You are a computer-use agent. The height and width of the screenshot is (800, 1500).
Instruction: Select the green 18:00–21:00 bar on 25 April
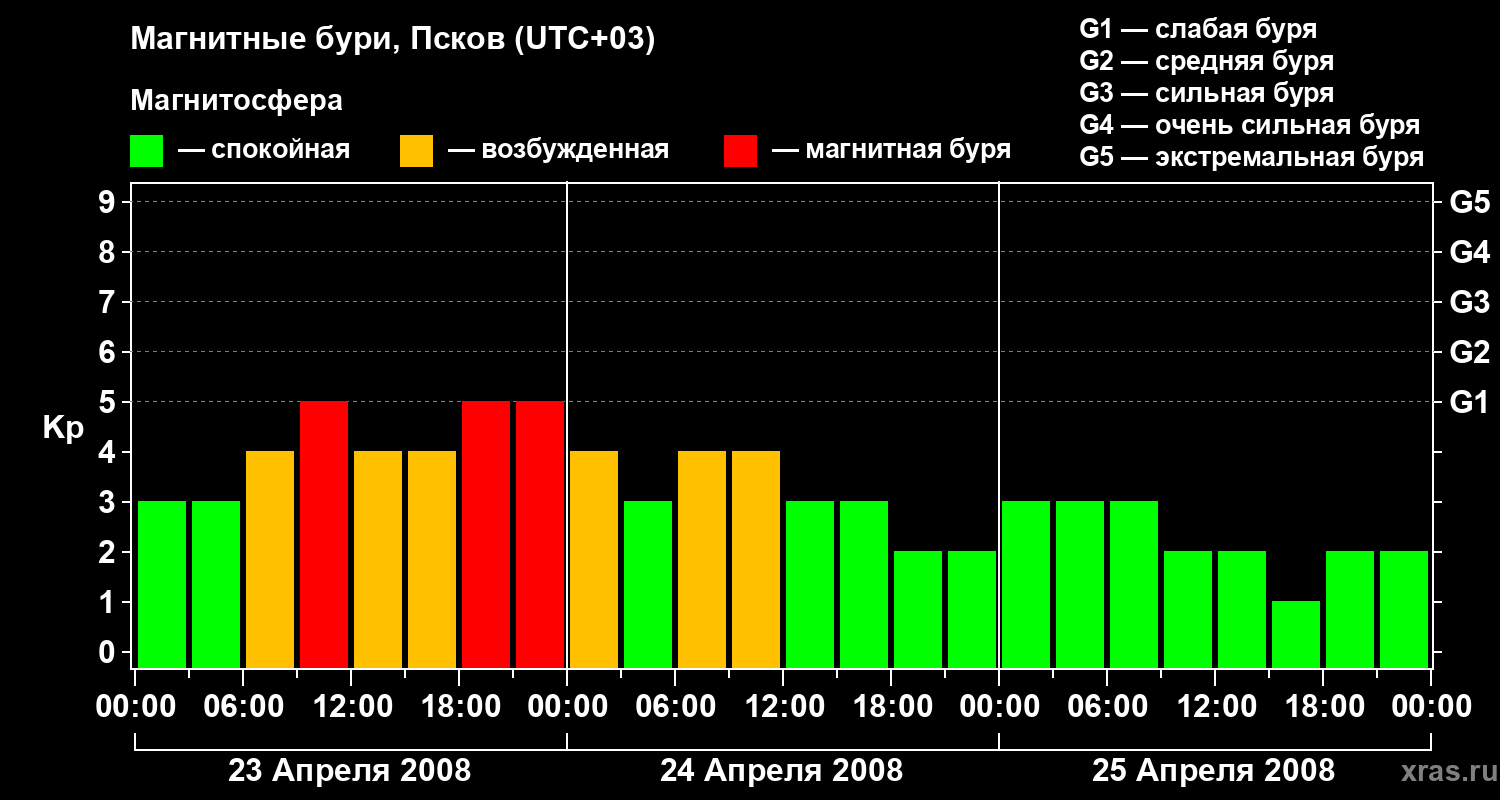(1350, 609)
